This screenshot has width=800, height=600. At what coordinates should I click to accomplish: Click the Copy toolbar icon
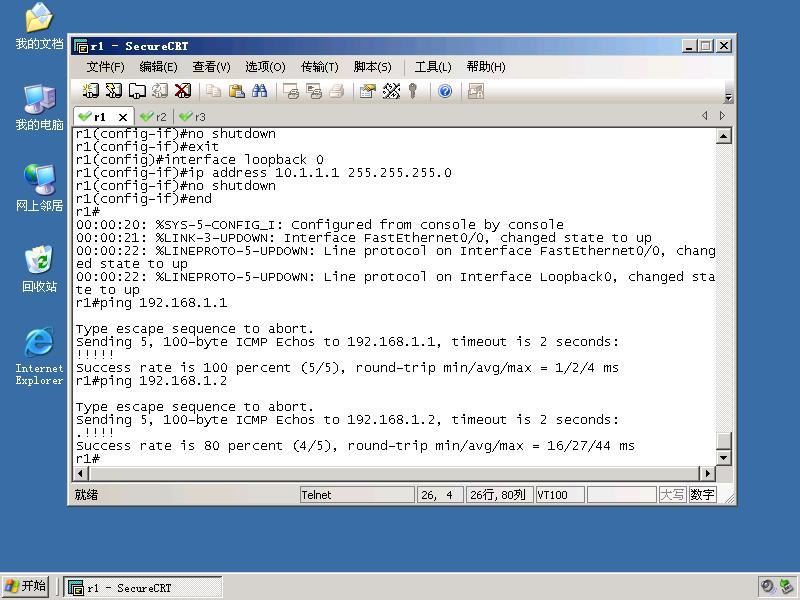213,91
